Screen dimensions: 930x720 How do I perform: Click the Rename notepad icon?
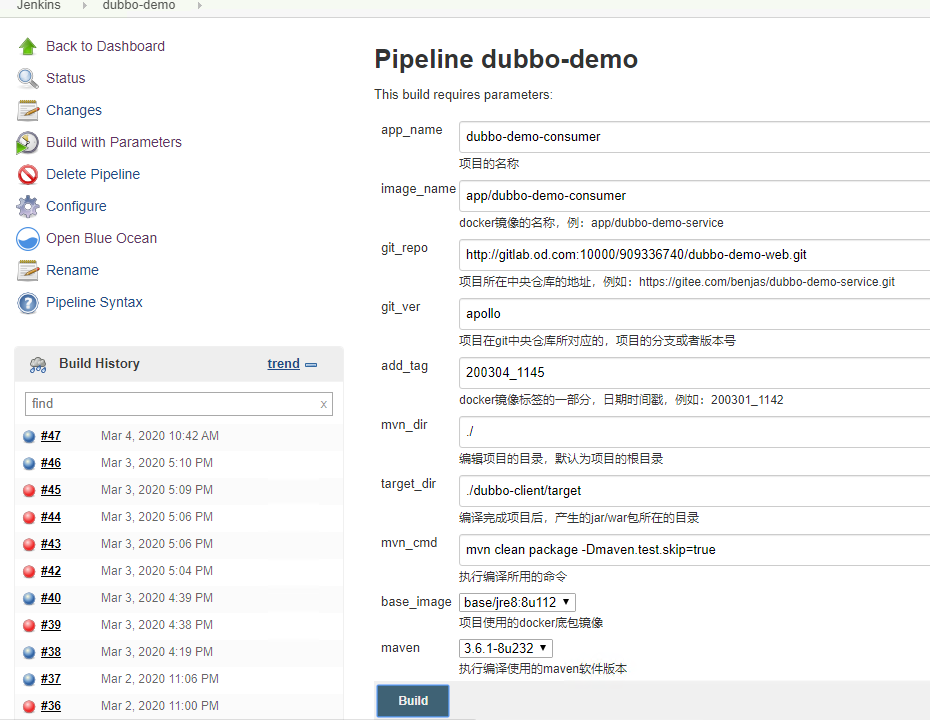pyautogui.click(x=28, y=271)
